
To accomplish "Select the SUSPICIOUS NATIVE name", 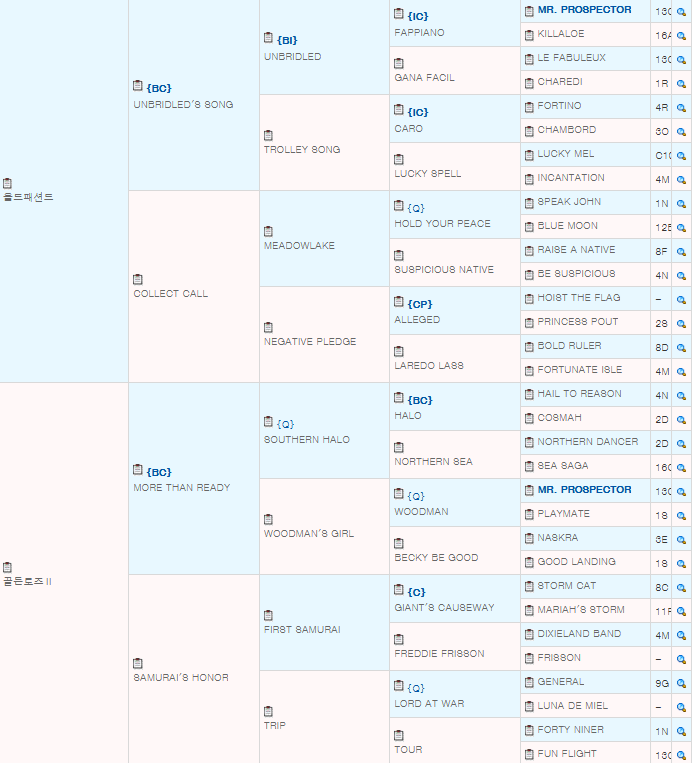I will point(444,270).
